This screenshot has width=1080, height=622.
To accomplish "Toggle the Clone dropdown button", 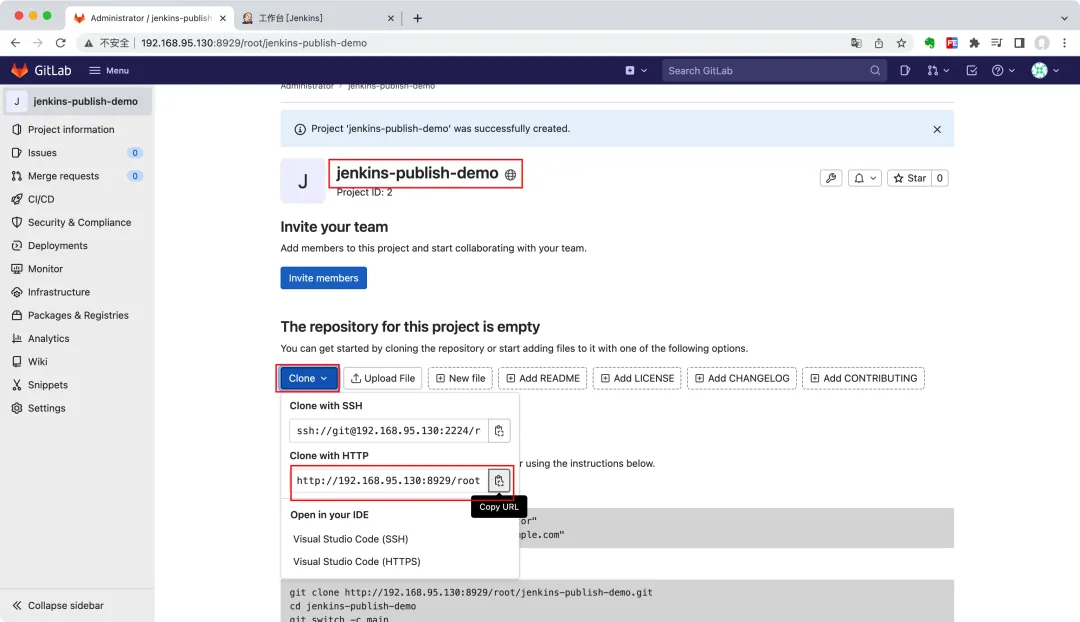I will [x=308, y=378].
